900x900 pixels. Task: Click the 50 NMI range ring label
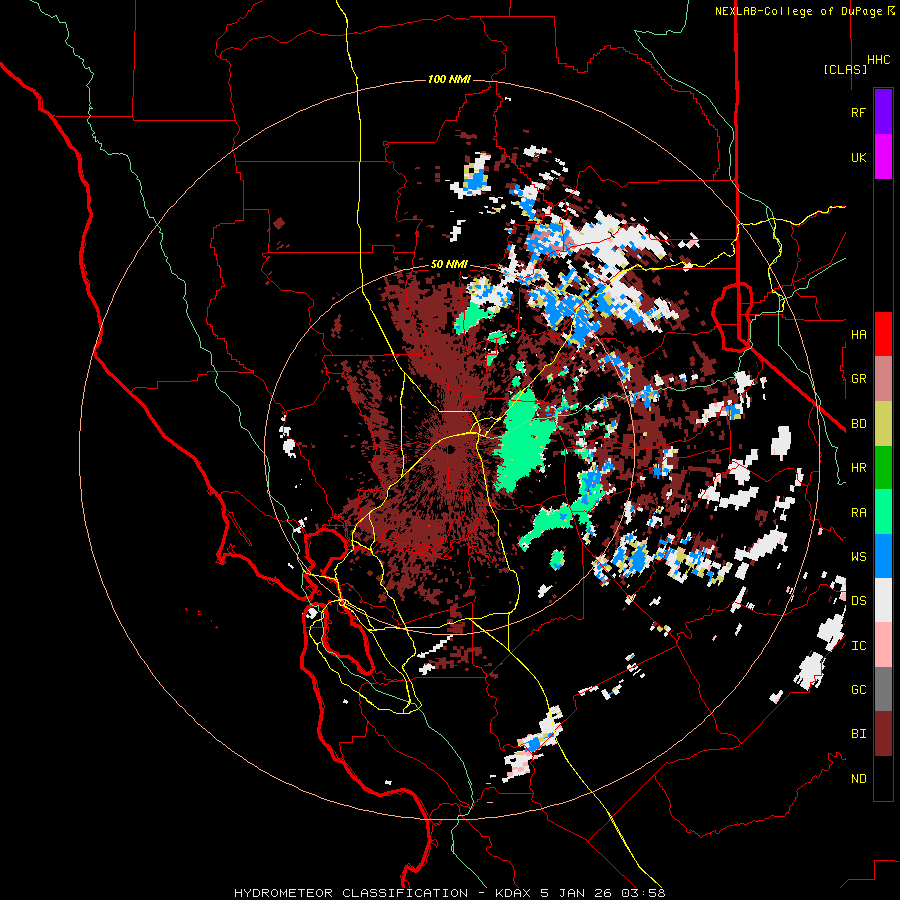coord(449,264)
